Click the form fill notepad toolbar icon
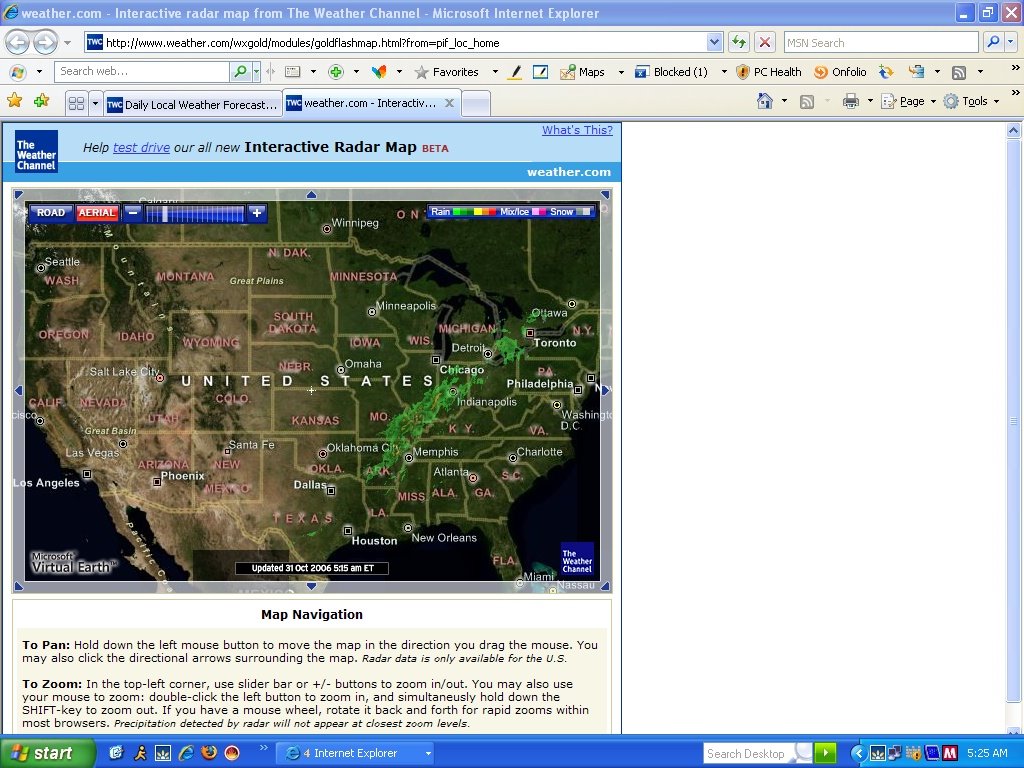 [540, 72]
